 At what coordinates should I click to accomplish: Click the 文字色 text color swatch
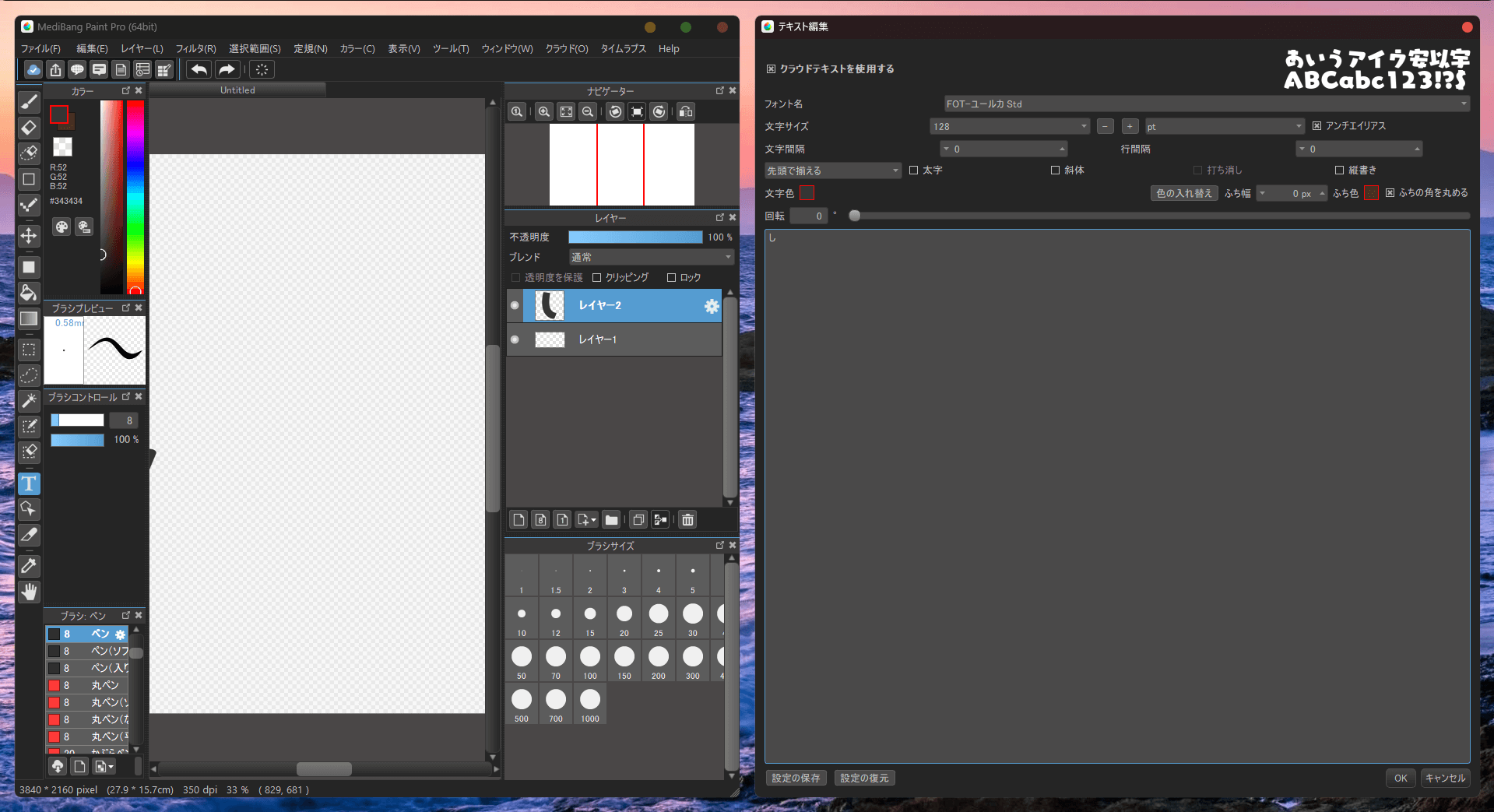point(807,193)
